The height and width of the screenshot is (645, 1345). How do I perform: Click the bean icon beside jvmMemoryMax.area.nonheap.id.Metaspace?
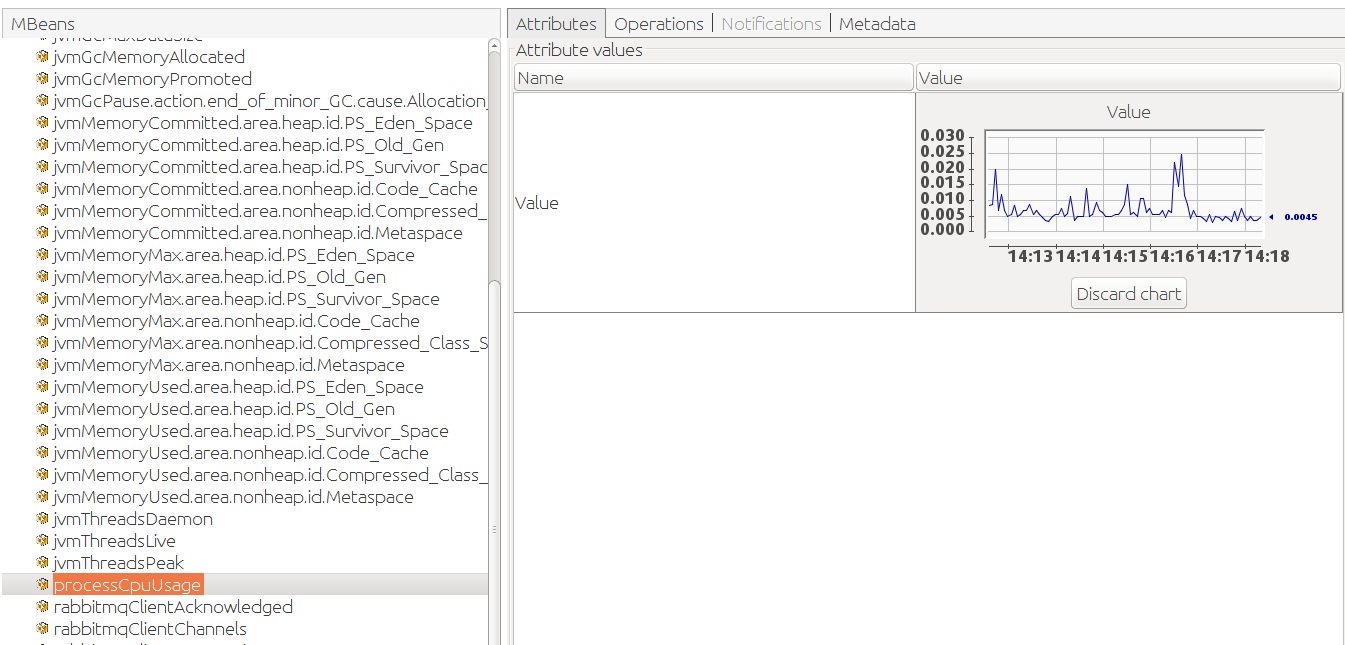click(x=42, y=365)
